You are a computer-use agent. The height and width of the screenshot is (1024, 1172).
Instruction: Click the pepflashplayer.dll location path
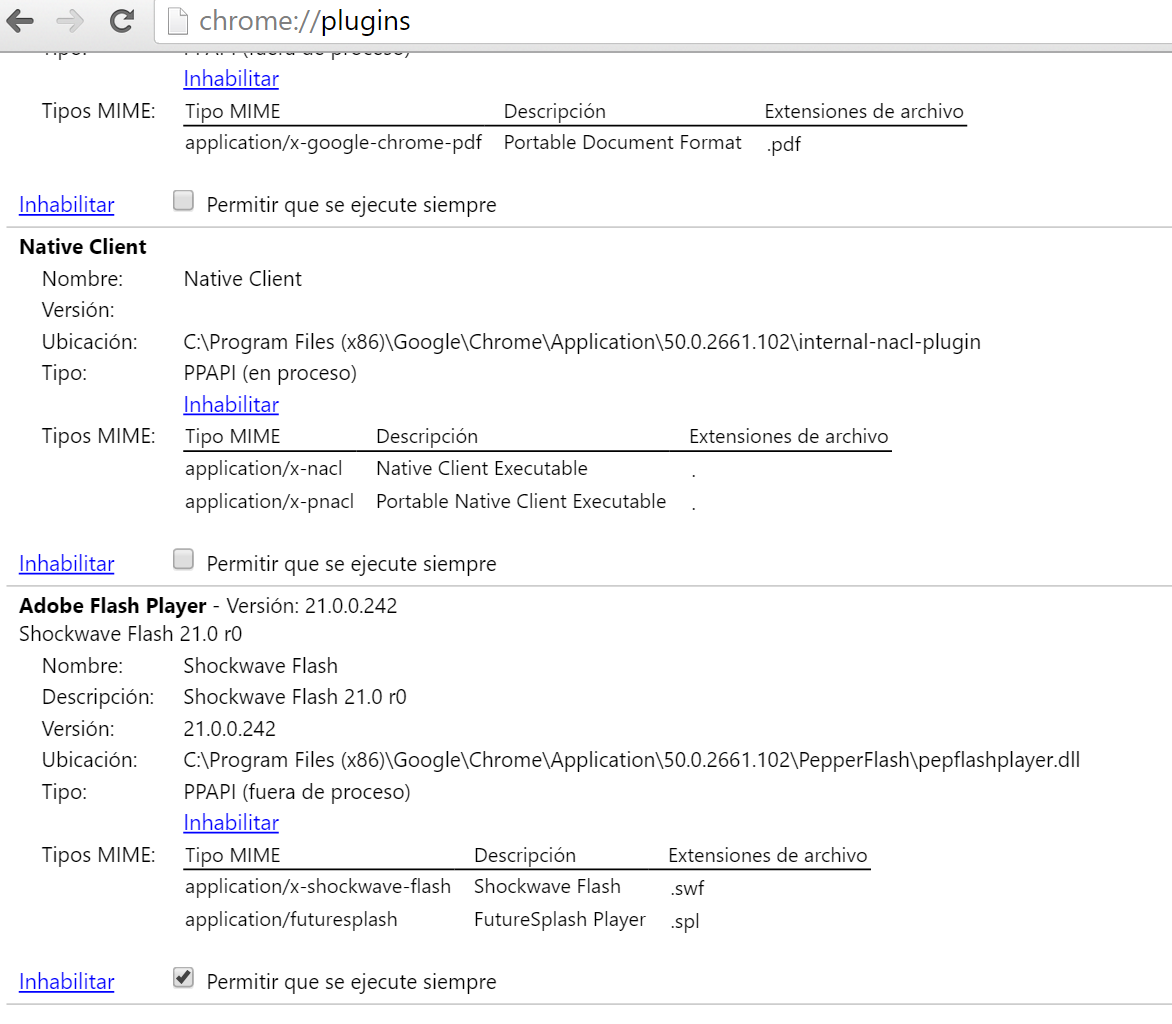[632, 760]
